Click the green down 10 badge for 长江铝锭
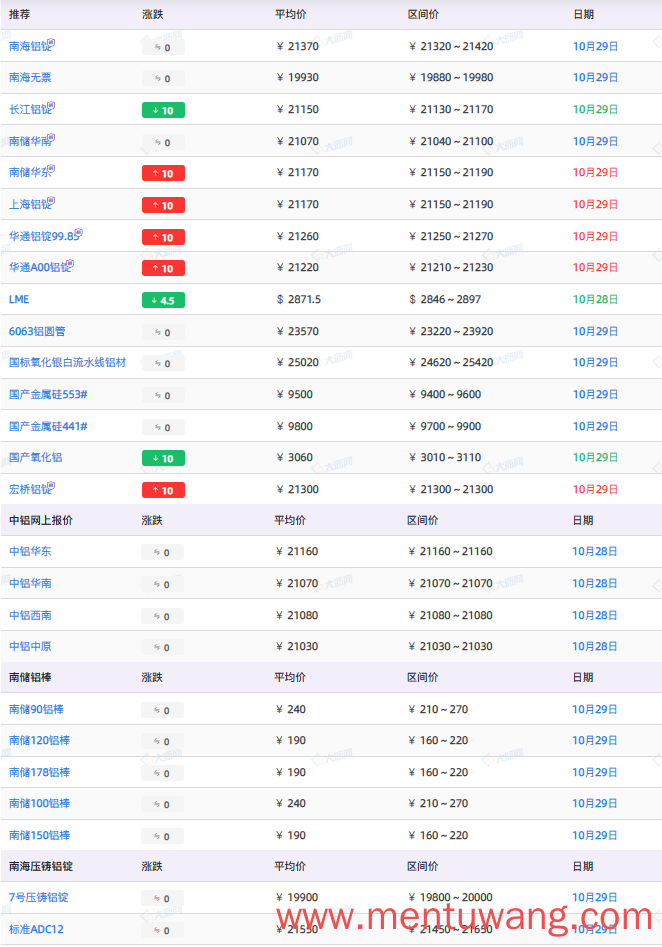Viewport: 662px width, 947px height. [163, 111]
